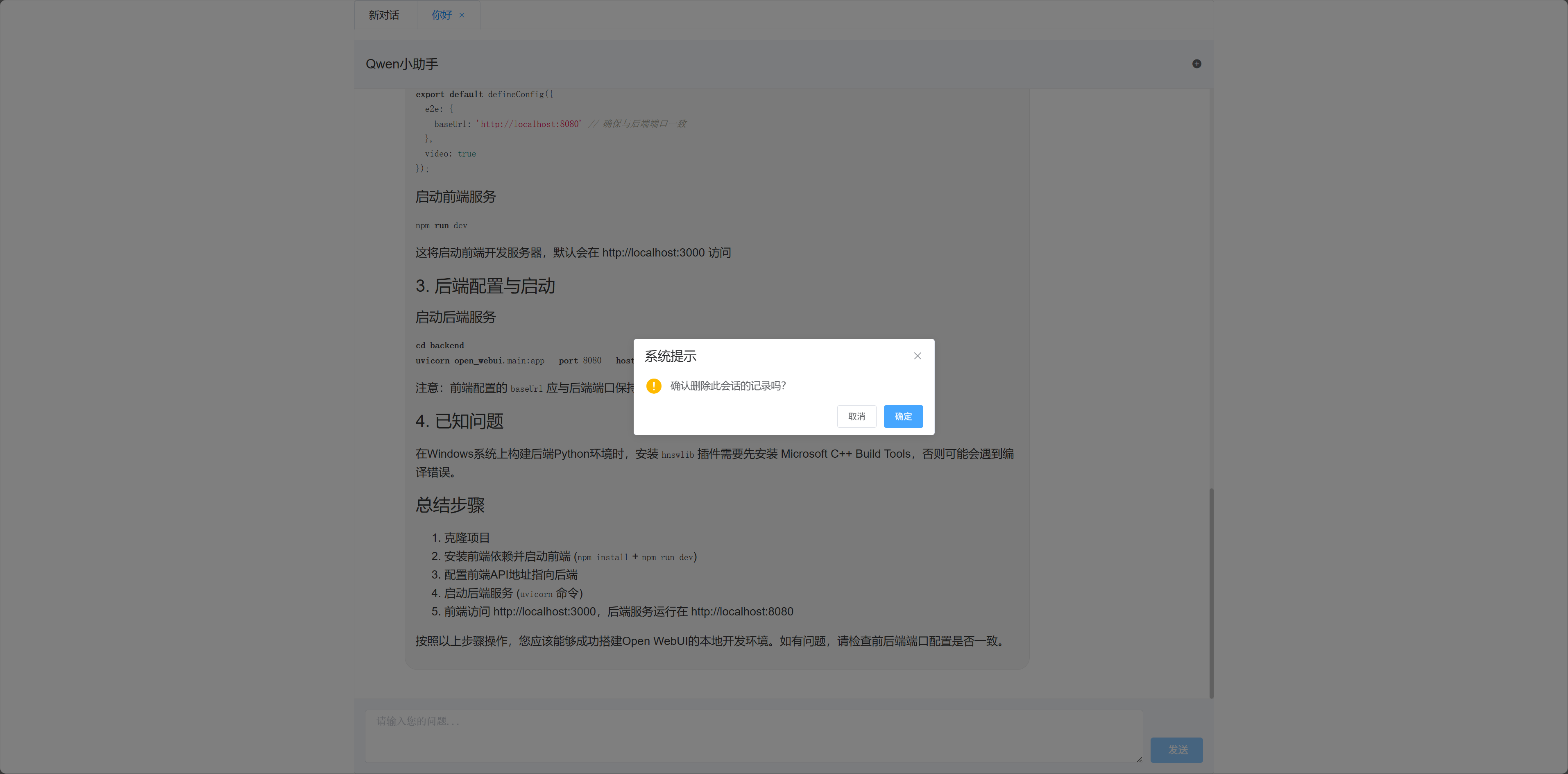Select the 你好 conversation tab
This screenshot has width=1568, height=774.
tap(442, 15)
